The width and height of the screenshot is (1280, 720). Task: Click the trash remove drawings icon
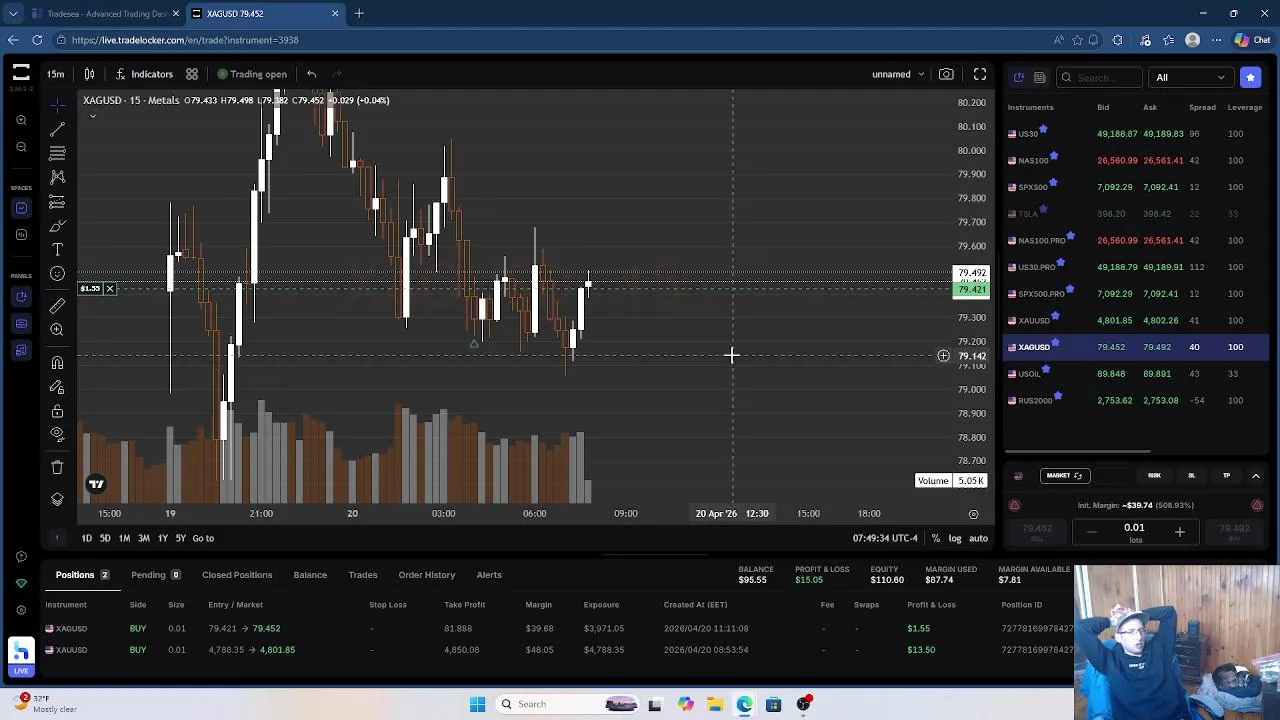[57, 467]
